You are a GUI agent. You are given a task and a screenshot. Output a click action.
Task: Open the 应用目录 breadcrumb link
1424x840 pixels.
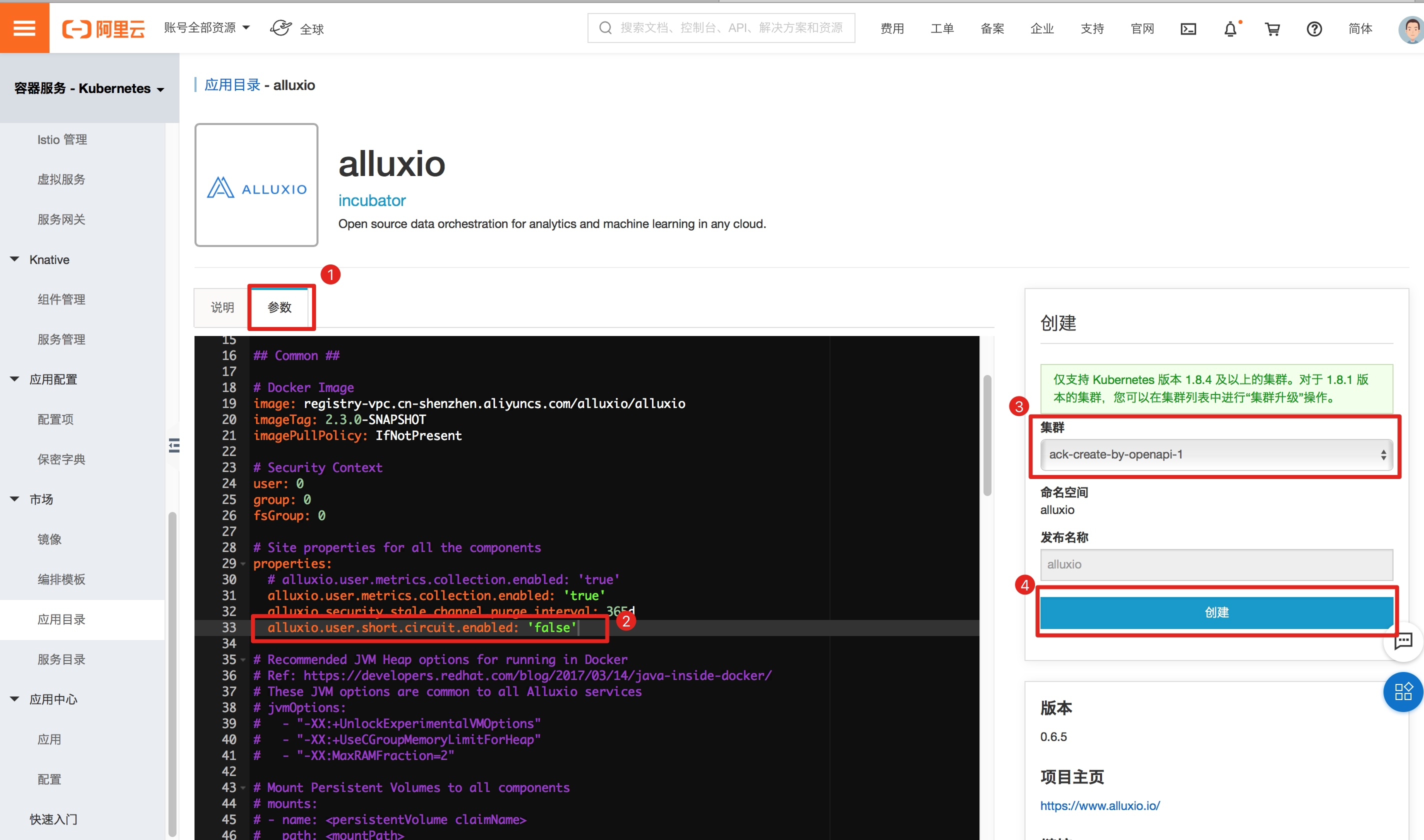232,85
